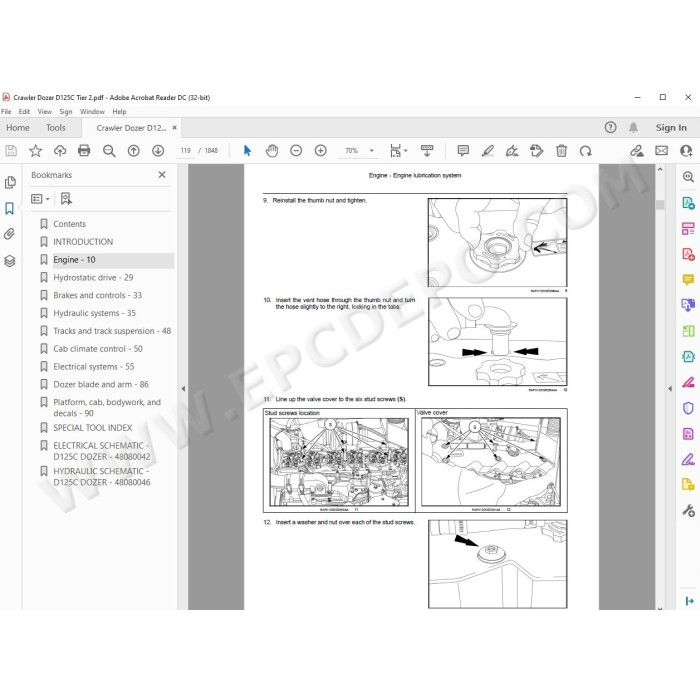The width and height of the screenshot is (700, 700).
Task: Add a sticky note comment
Action: pos(463,151)
